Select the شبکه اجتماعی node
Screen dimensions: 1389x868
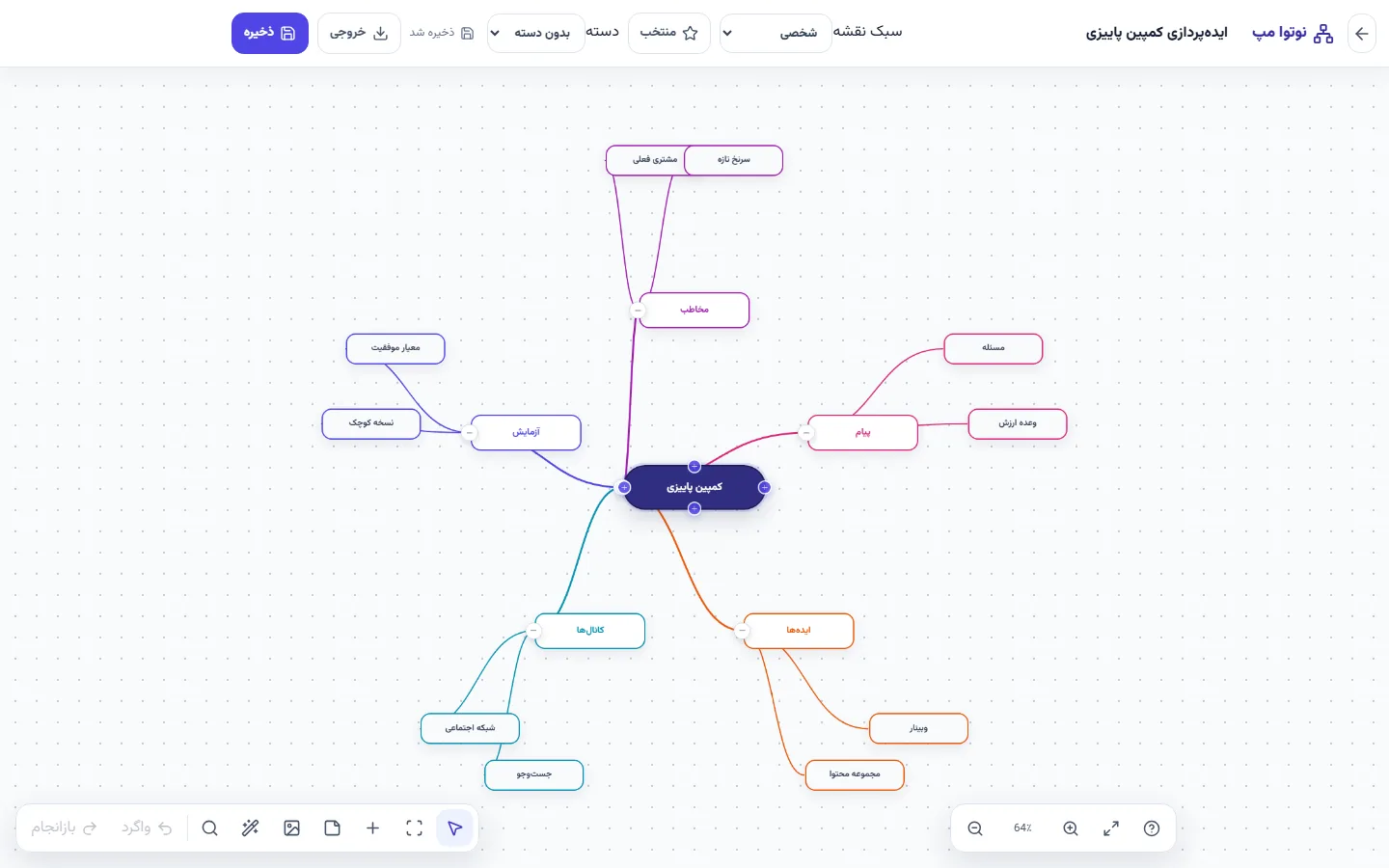coord(471,729)
